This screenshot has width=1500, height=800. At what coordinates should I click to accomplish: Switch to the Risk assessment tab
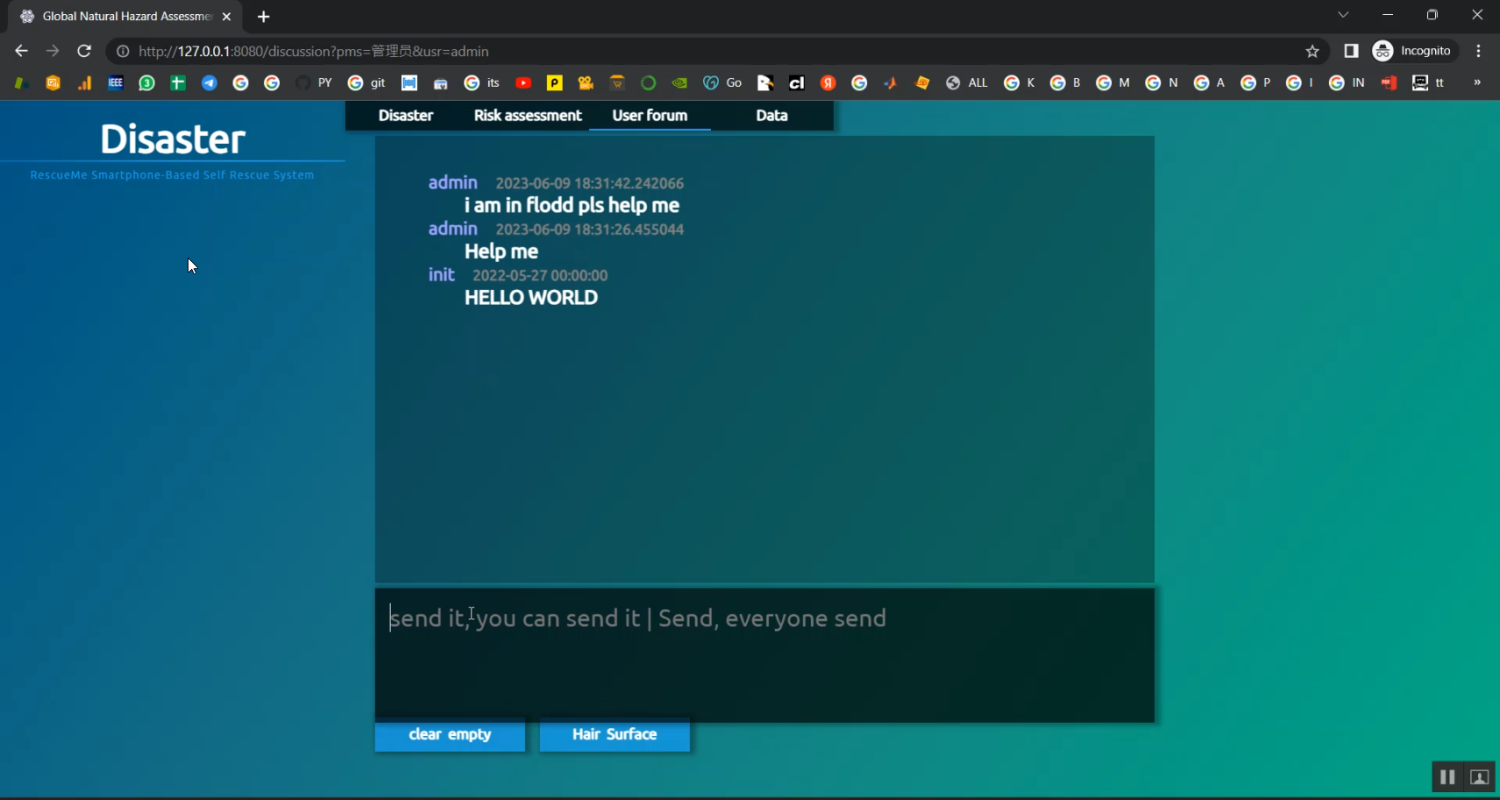(x=527, y=115)
